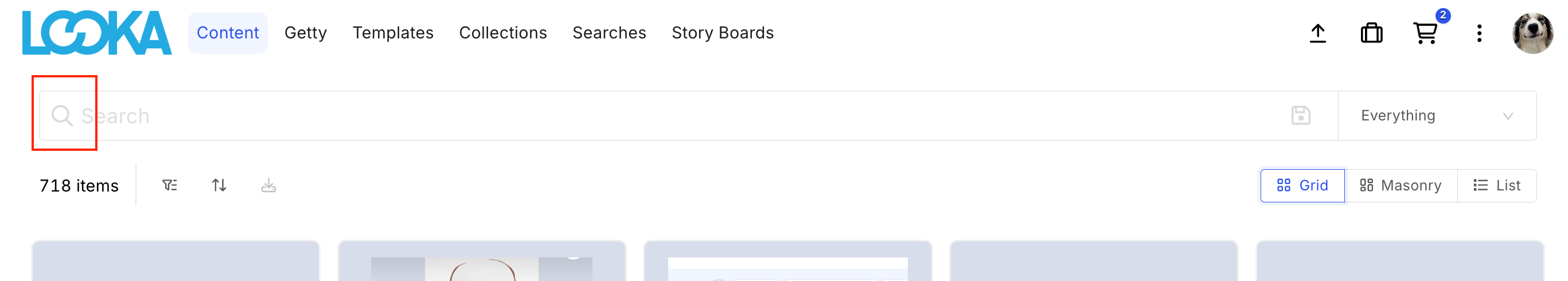Open the filter options icon
Viewport: 1568px width, 281px height.
(170, 185)
